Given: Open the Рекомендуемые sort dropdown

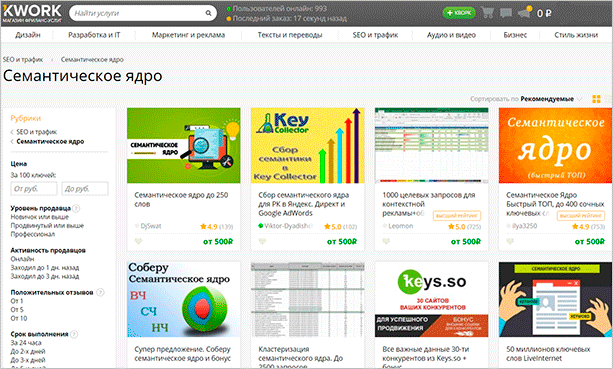Looking at the screenshot, I should pyautogui.click(x=551, y=99).
